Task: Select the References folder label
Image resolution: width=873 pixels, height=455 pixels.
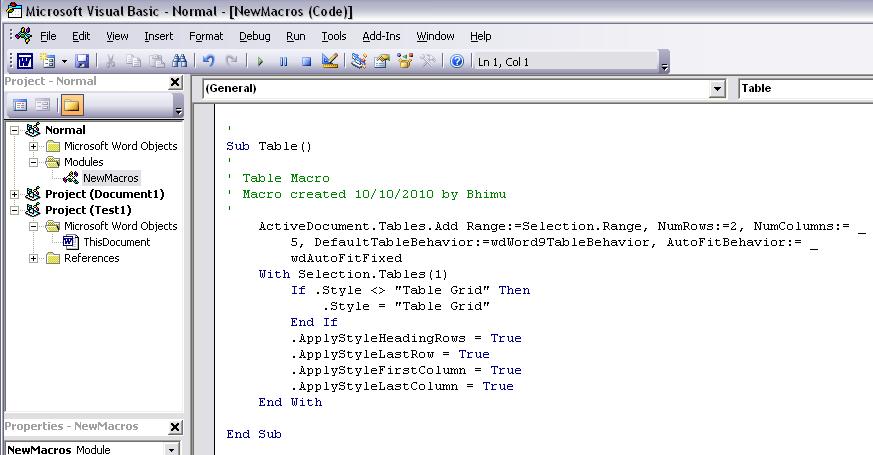Action: click(91, 258)
